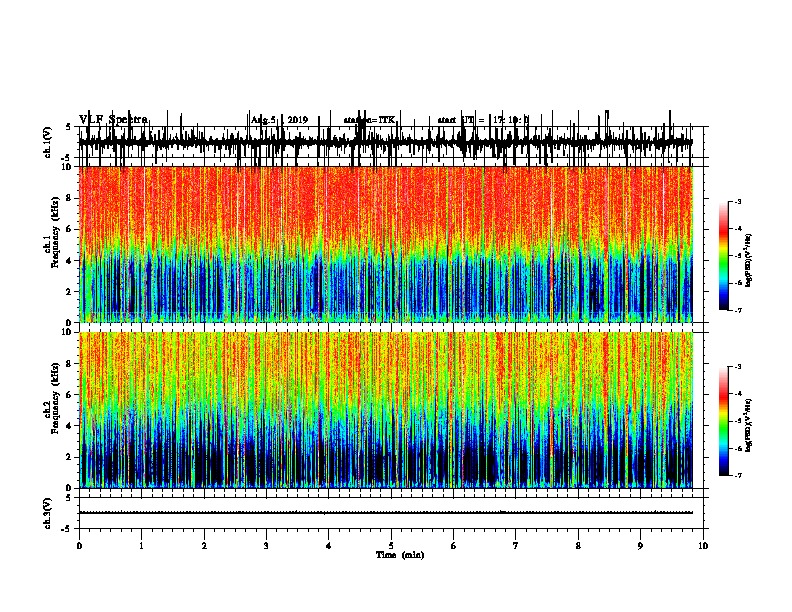Click the '-3' label on the ch.1 colorbar

click(x=737, y=201)
